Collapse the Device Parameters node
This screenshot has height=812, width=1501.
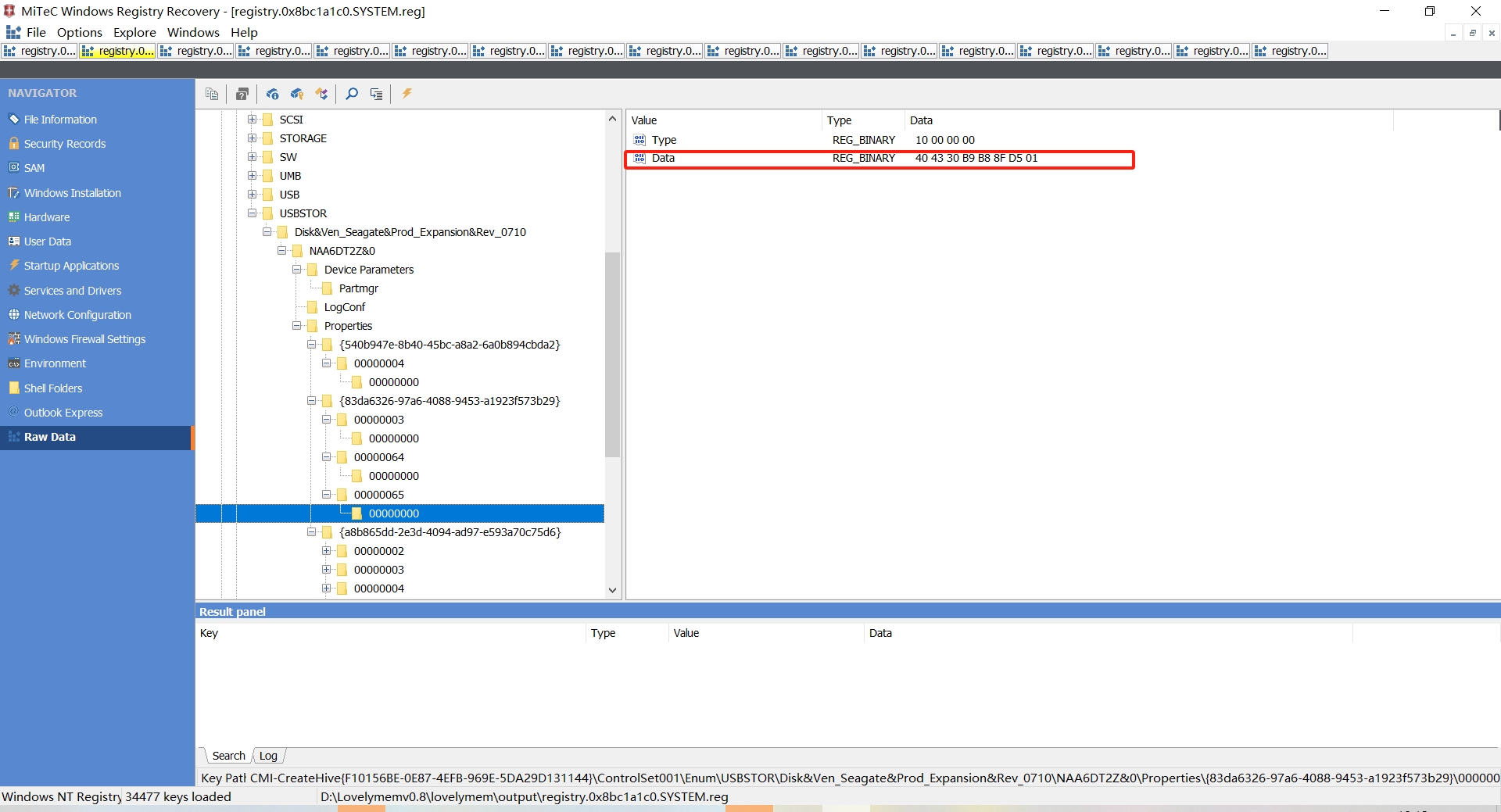coord(297,270)
